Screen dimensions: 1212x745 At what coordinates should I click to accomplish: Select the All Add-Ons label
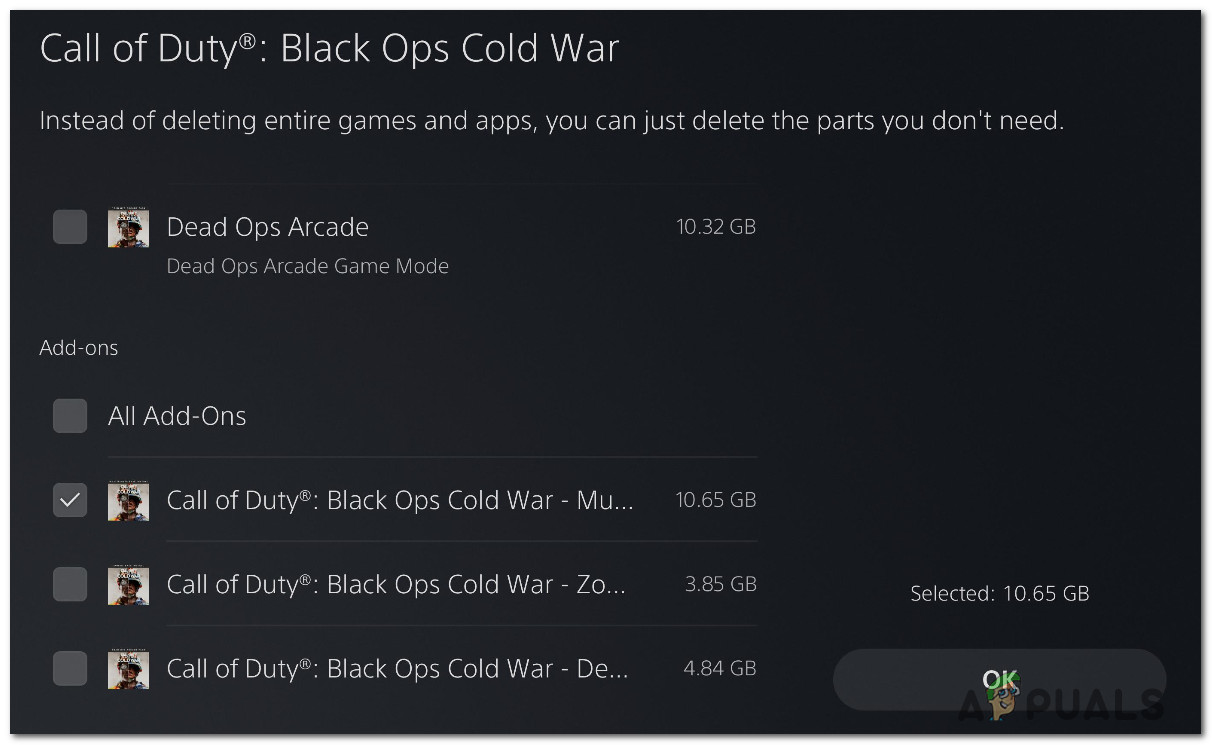pyautogui.click(x=177, y=416)
